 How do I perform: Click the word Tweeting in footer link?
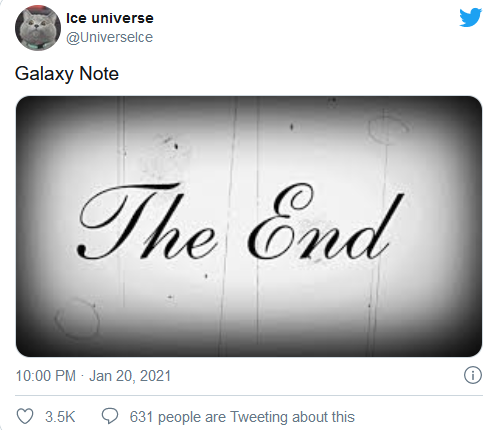click(x=259, y=417)
